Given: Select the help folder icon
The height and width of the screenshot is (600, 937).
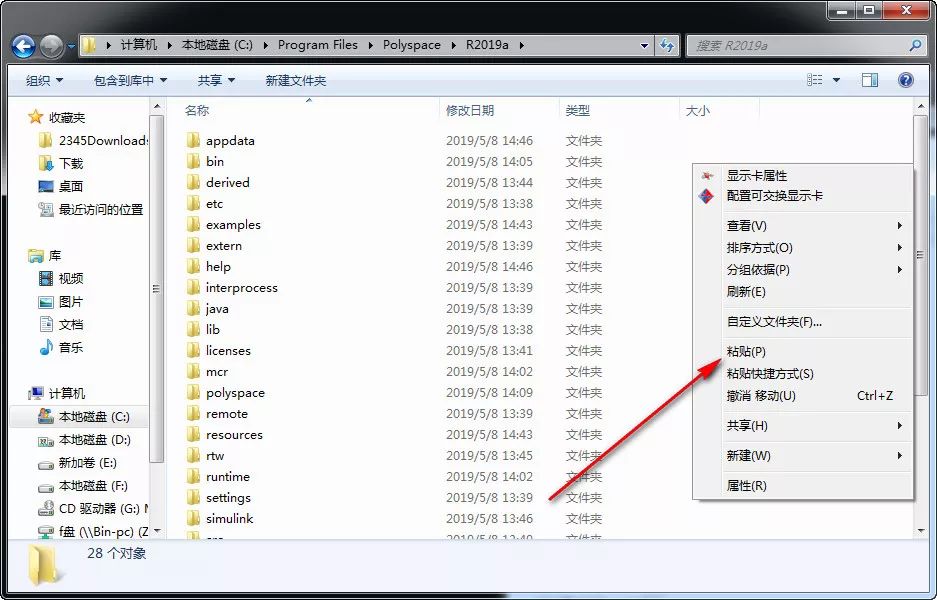Looking at the screenshot, I should pos(193,267).
